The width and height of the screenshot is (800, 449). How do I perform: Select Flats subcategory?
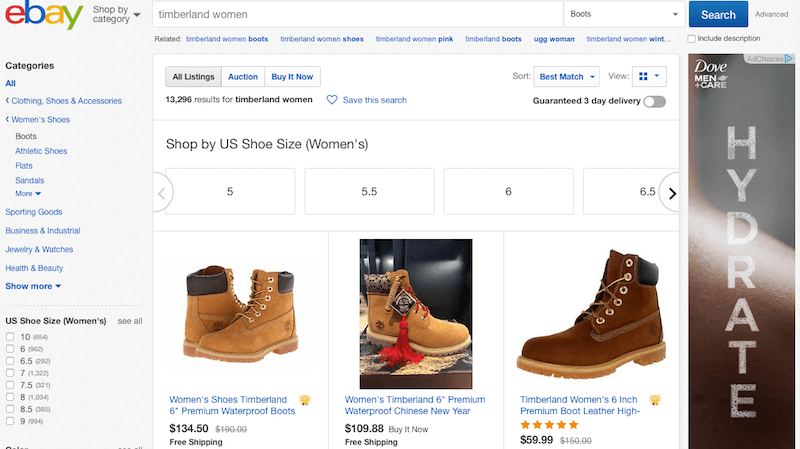pos(23,166)
